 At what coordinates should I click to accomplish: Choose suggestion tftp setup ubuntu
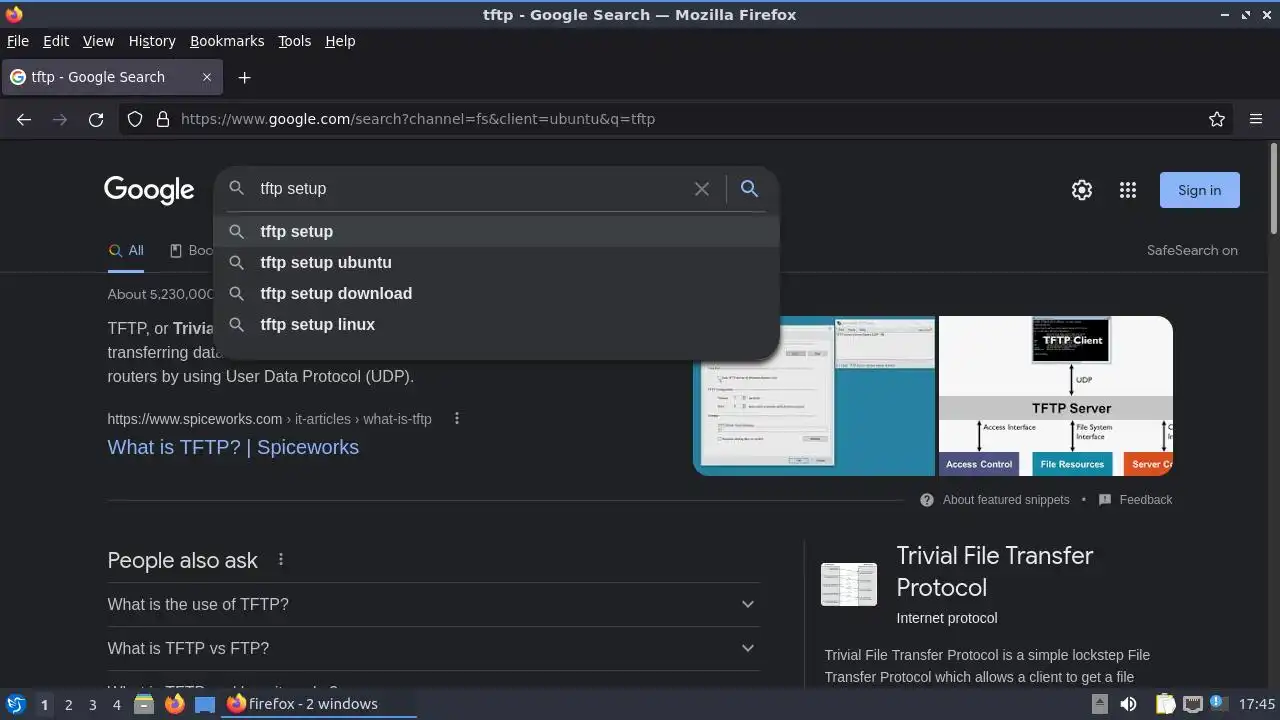tap(496, 262)
